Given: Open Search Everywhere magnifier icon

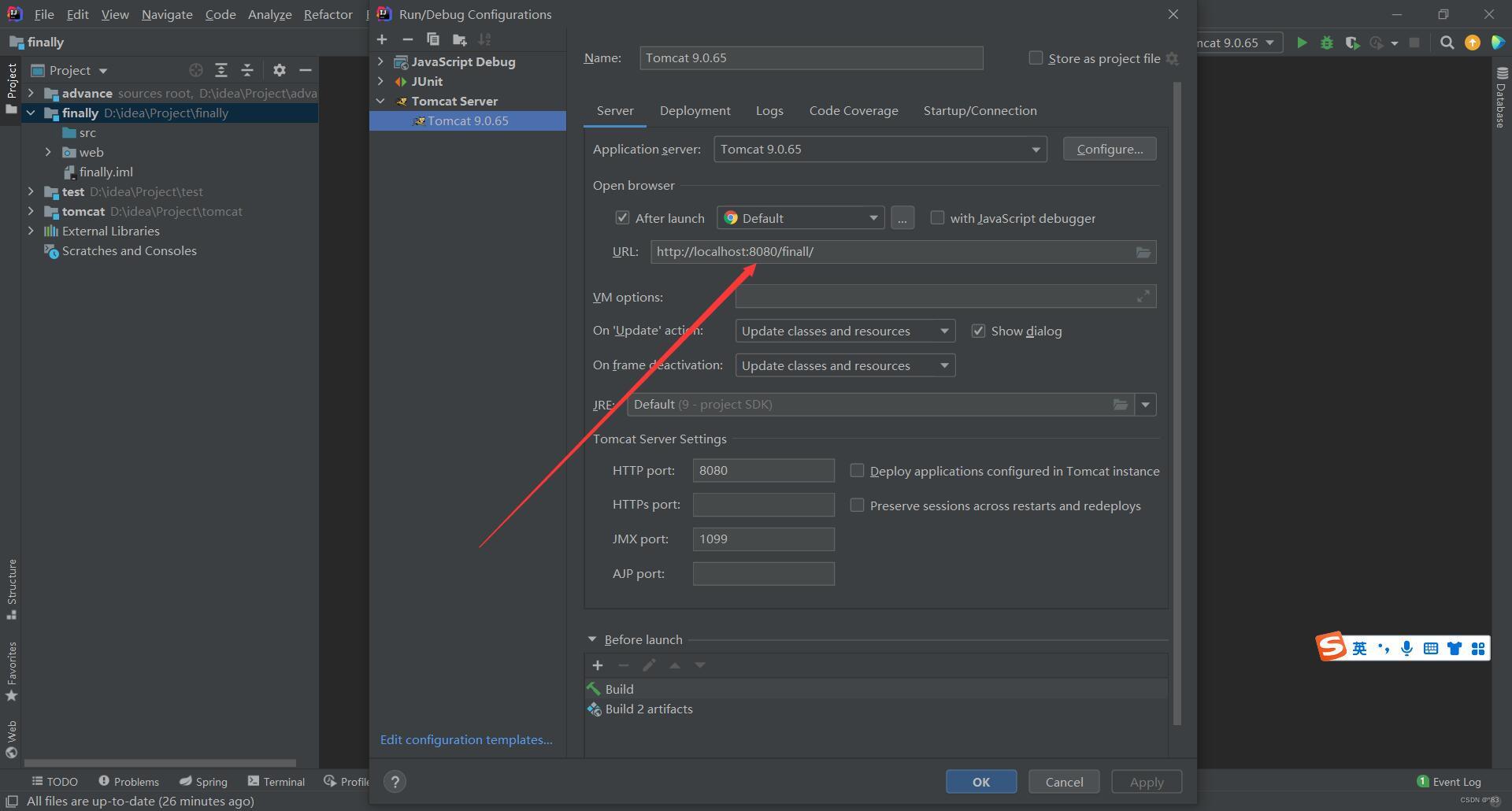Looking at the screenshot, I should (1447, 43).
